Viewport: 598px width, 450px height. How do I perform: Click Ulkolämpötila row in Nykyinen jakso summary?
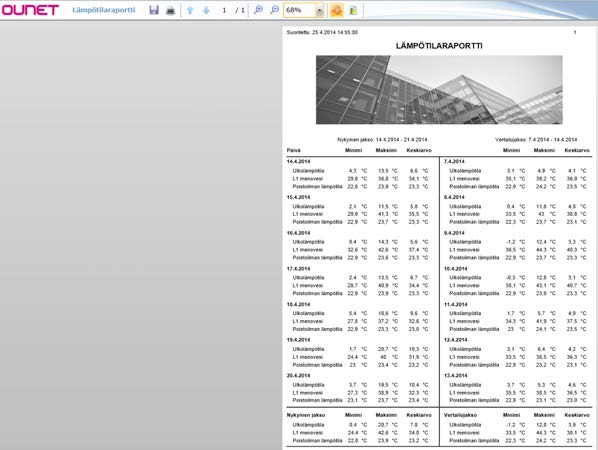click(x=360, y=425)
